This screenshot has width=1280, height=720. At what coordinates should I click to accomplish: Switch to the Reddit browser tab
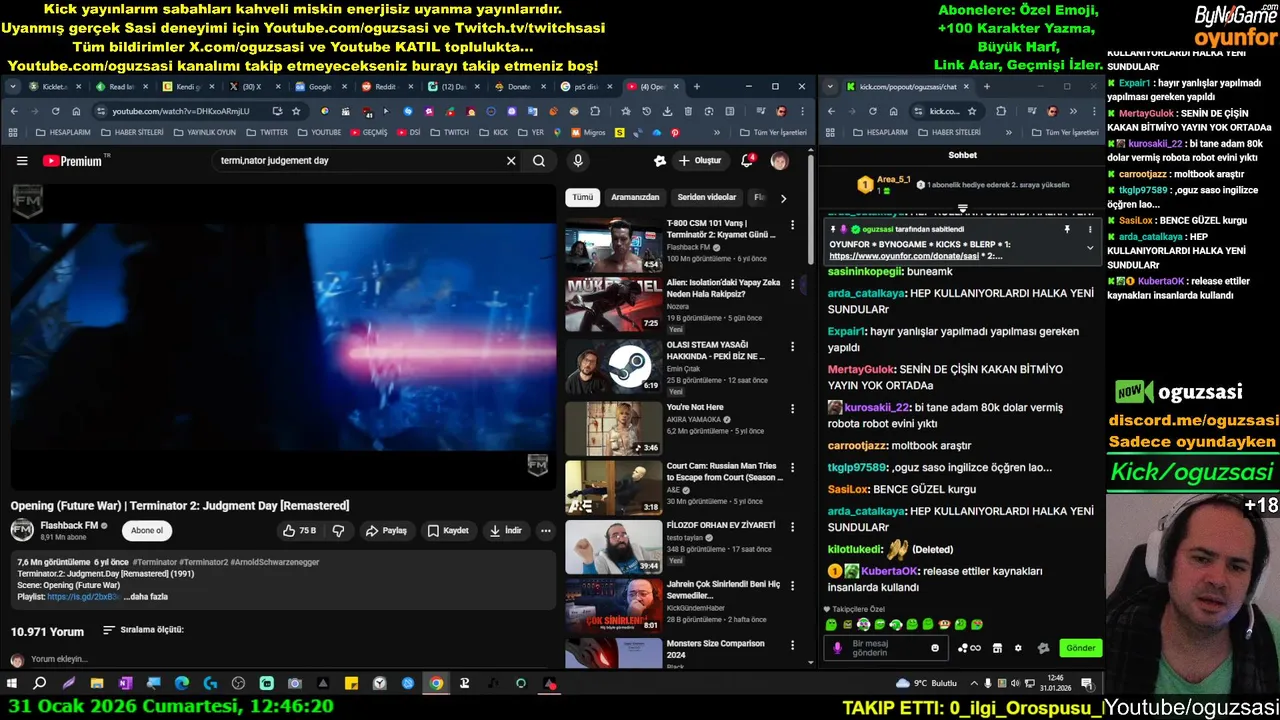(384, 87)
